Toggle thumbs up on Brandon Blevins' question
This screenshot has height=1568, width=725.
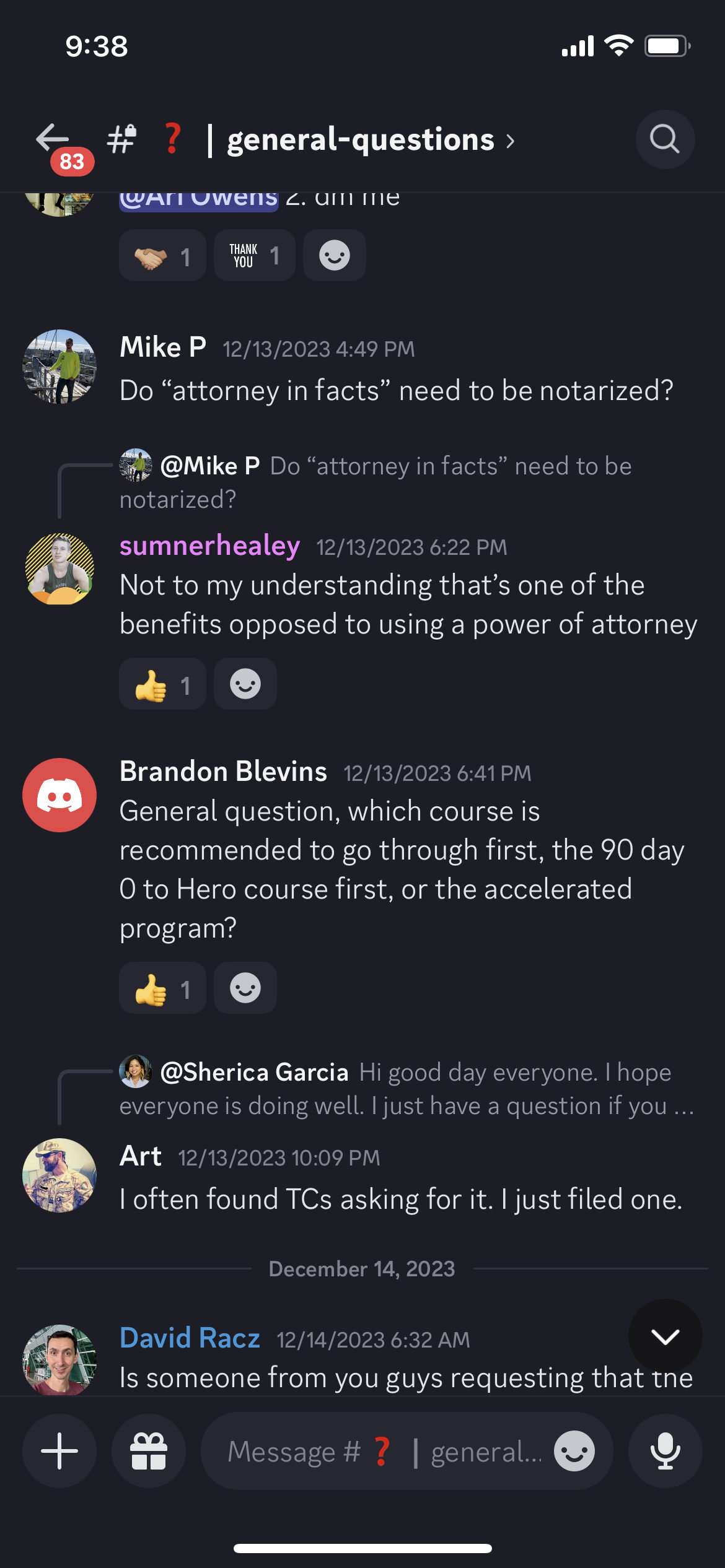pos(162,988)
